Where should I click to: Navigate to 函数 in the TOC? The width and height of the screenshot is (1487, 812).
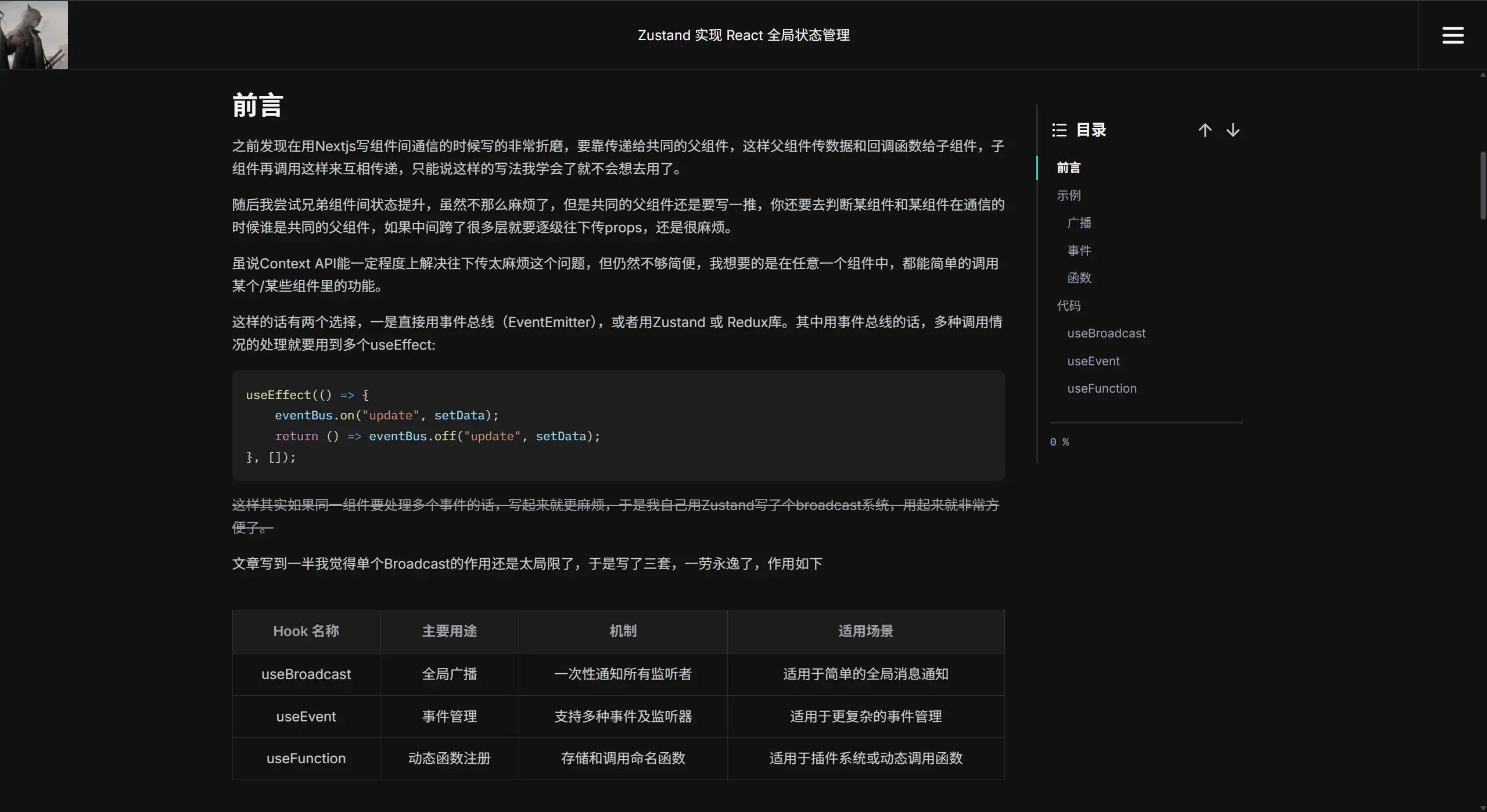[1079, 278]
